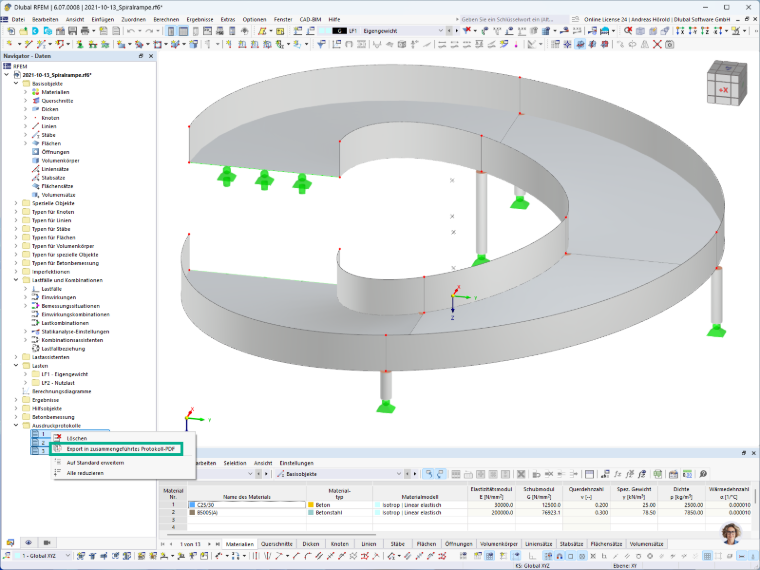Go to next load case arrow
Viewport: 760px width, 570px height.
click(457, 31)
